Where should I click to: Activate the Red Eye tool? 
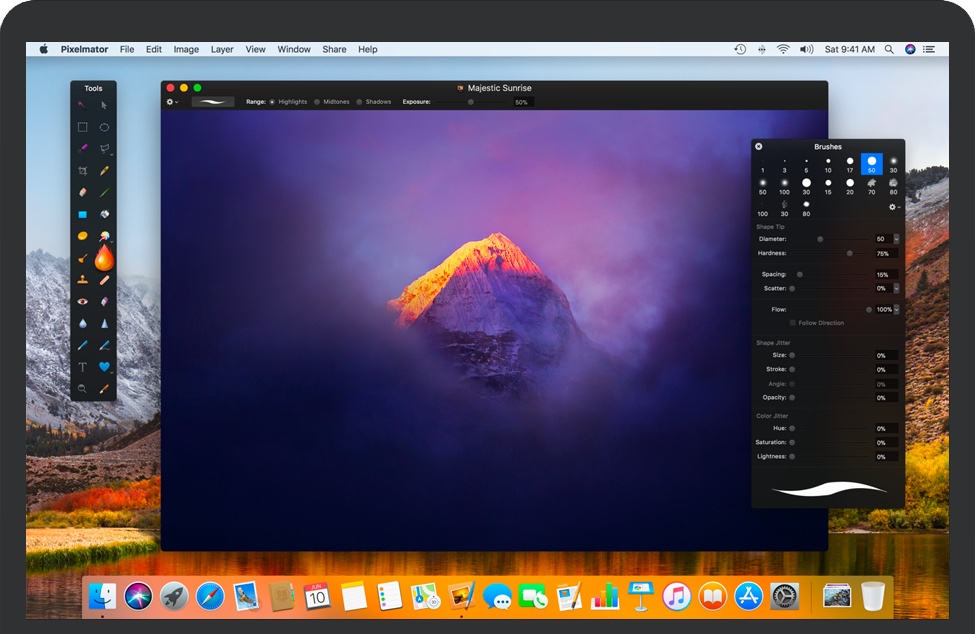(x=82, y=301)
